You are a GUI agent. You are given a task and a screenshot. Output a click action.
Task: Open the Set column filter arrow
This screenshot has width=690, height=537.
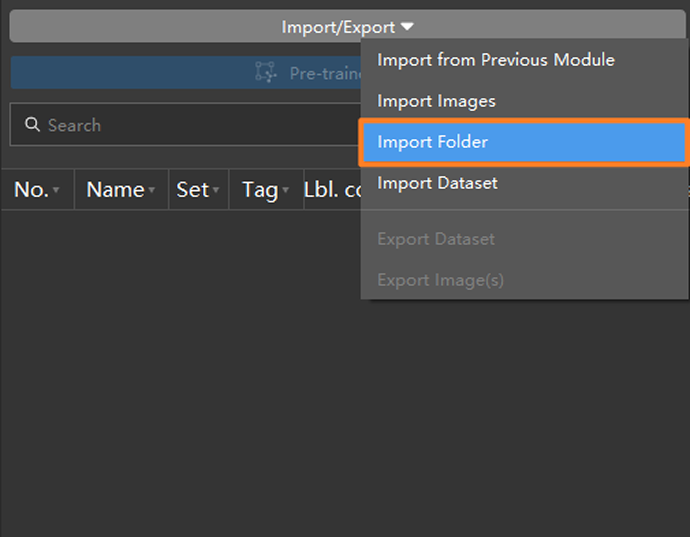[x=216, y=190]
